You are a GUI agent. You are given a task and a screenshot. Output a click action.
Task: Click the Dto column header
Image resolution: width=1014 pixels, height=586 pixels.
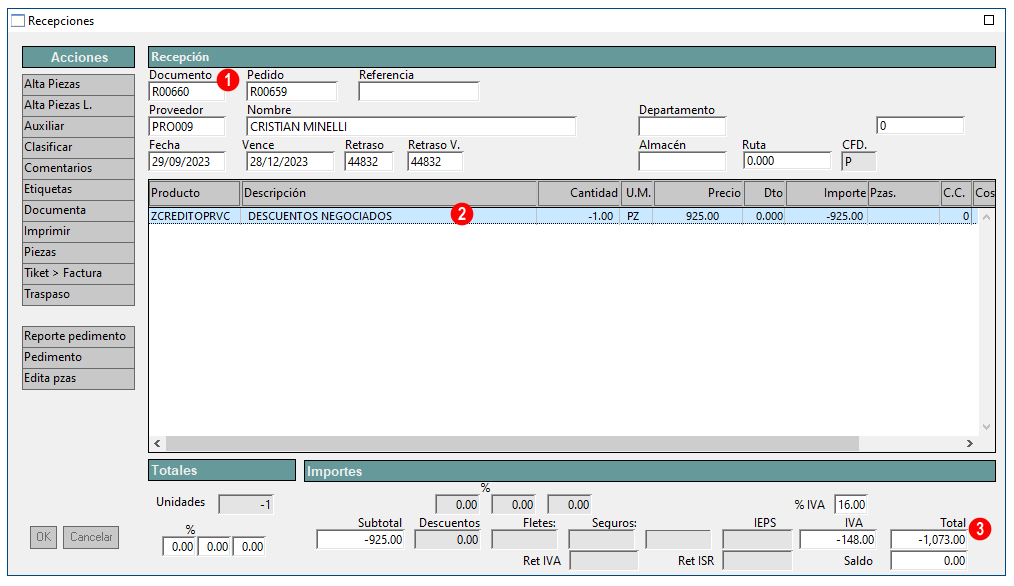pyautogui.click(x=765, y=193)
